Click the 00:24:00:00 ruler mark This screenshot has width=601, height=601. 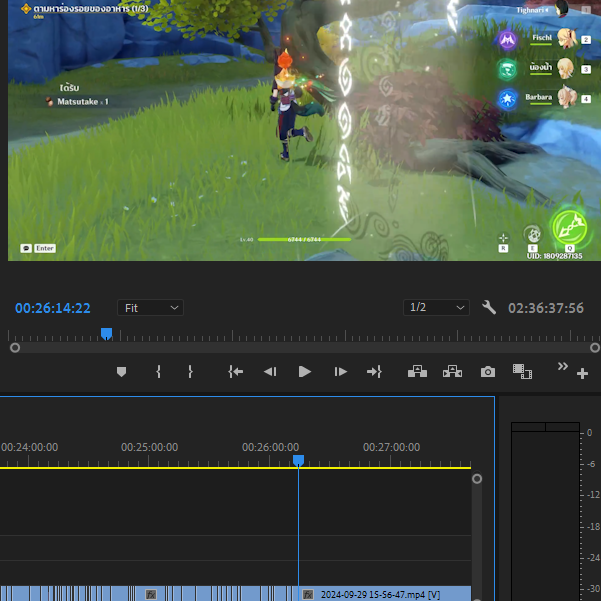point(29,447)
